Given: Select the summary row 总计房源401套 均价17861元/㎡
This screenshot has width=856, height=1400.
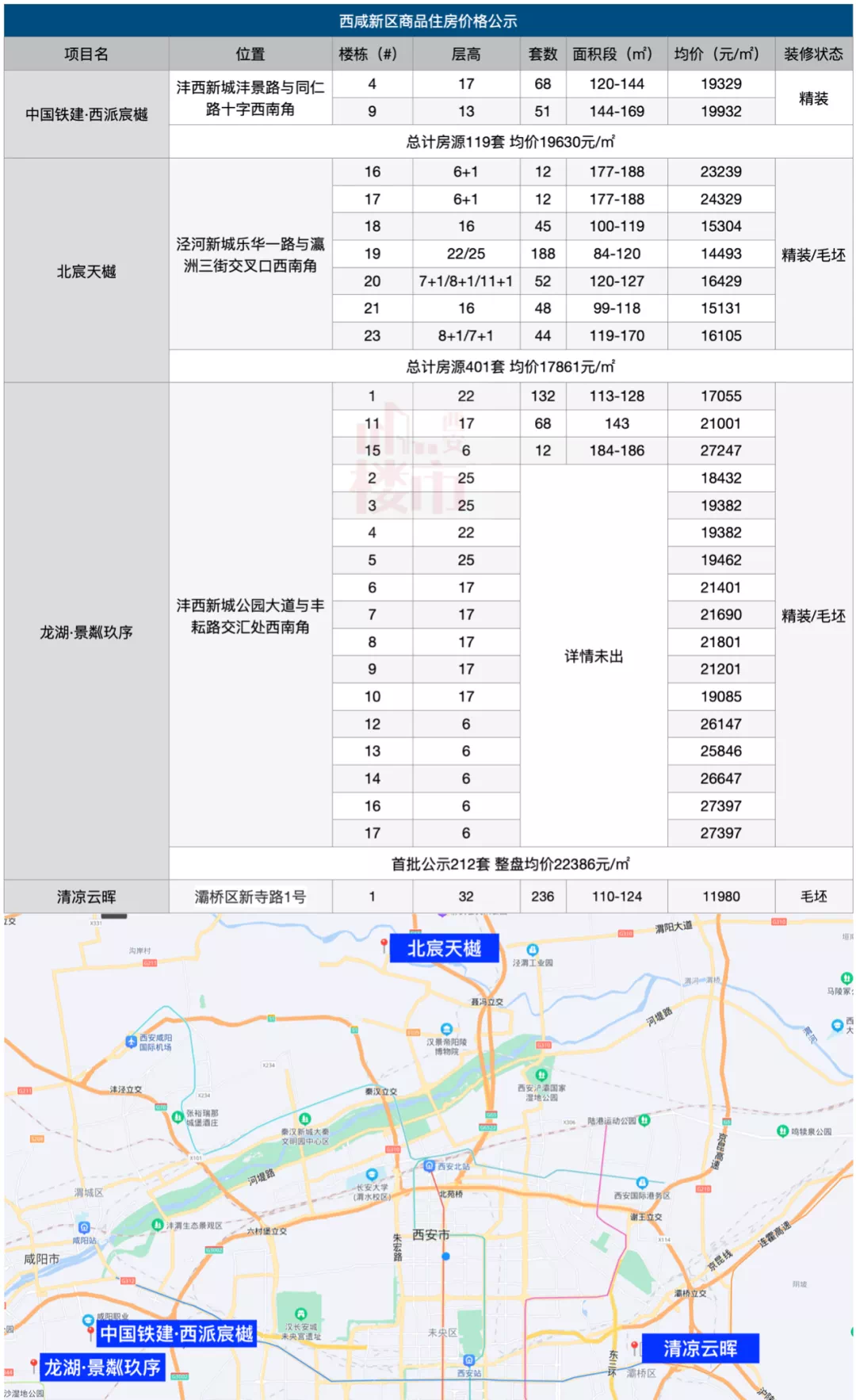Looking at the screenshot, I should [511, 366].
